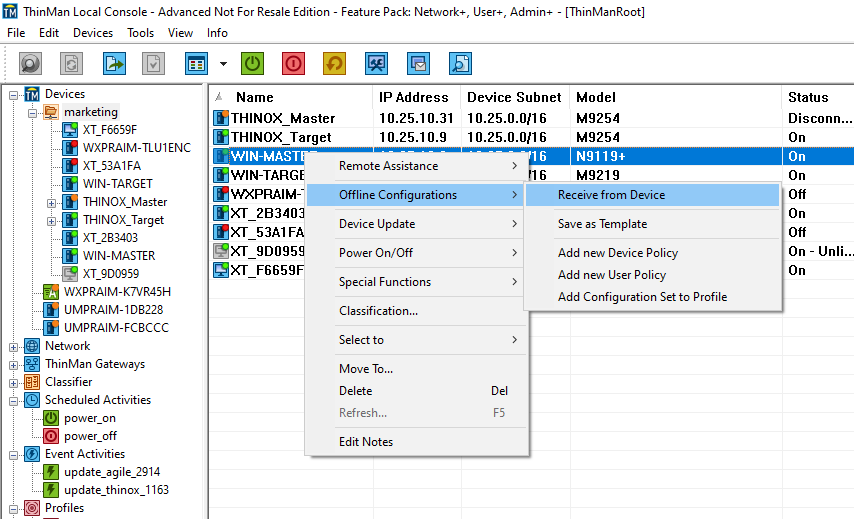The image size is (854, 519).
Task: Select XT_F6659F in the device tree
Action: coord(109,130)
